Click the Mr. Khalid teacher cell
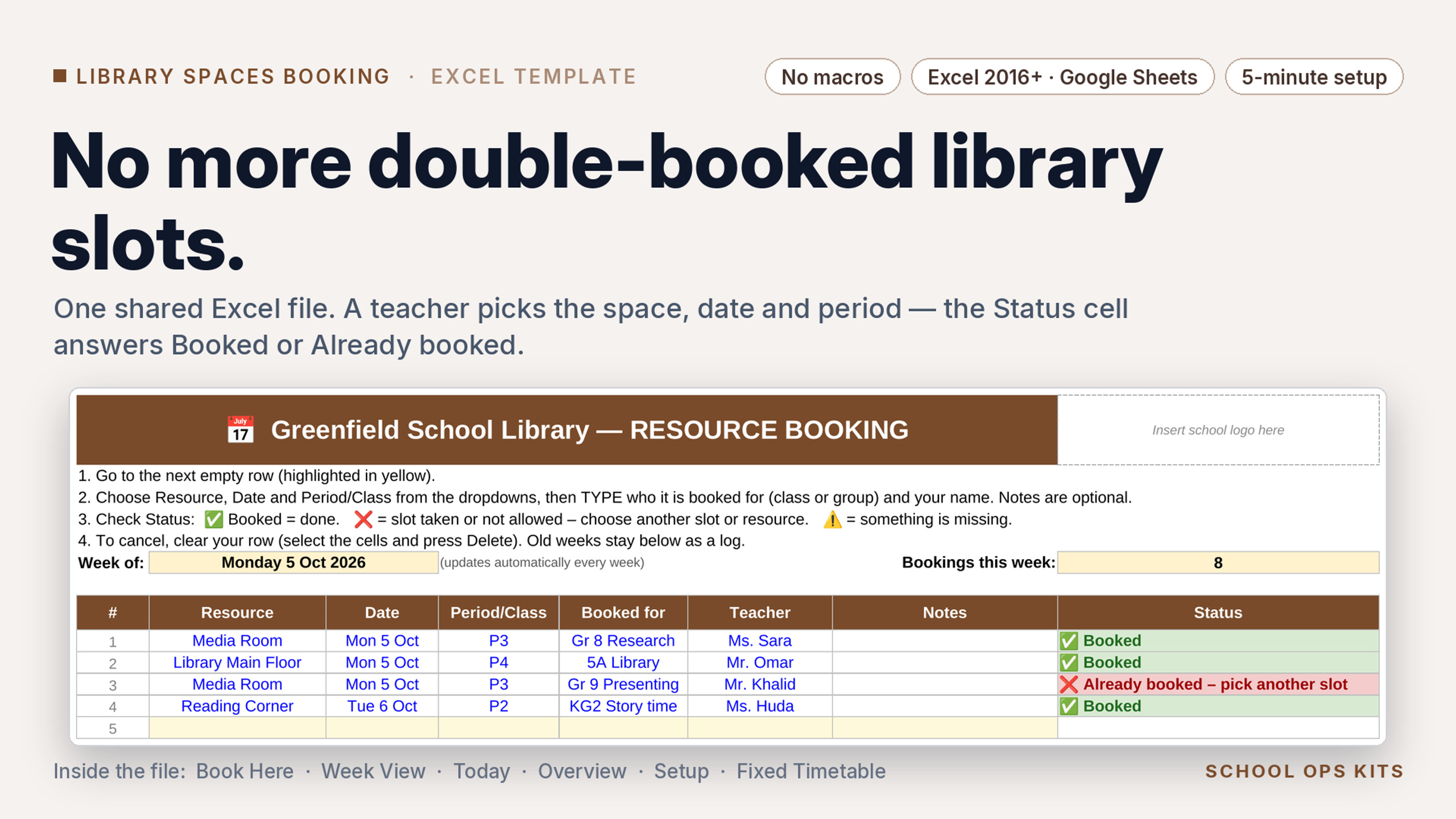Screen dimensions: 1456x819 760,684
